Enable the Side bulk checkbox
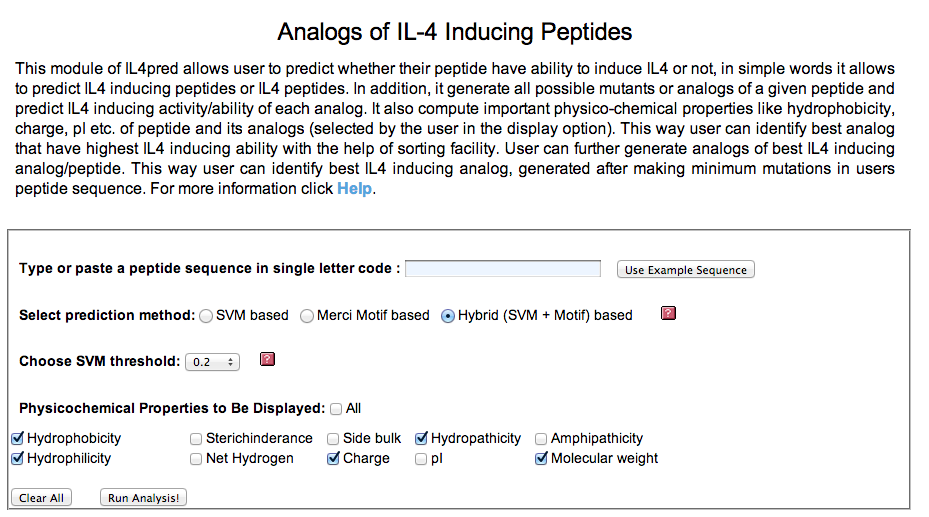 pos(333,439)
